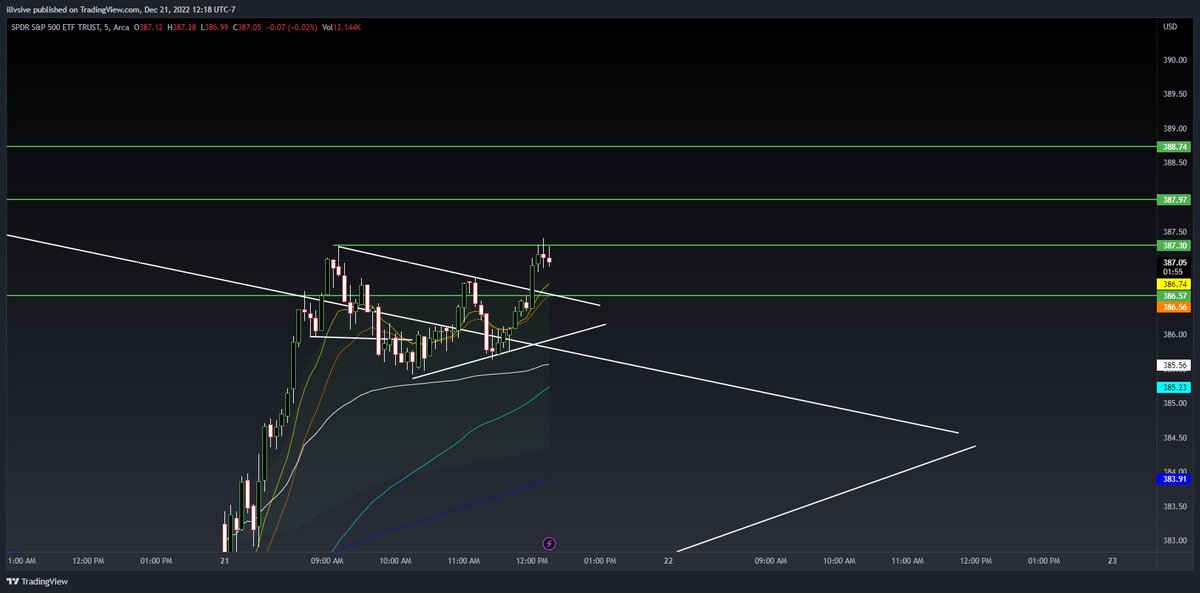Click the 386.00 price scale tick

tap(1174, 335)
